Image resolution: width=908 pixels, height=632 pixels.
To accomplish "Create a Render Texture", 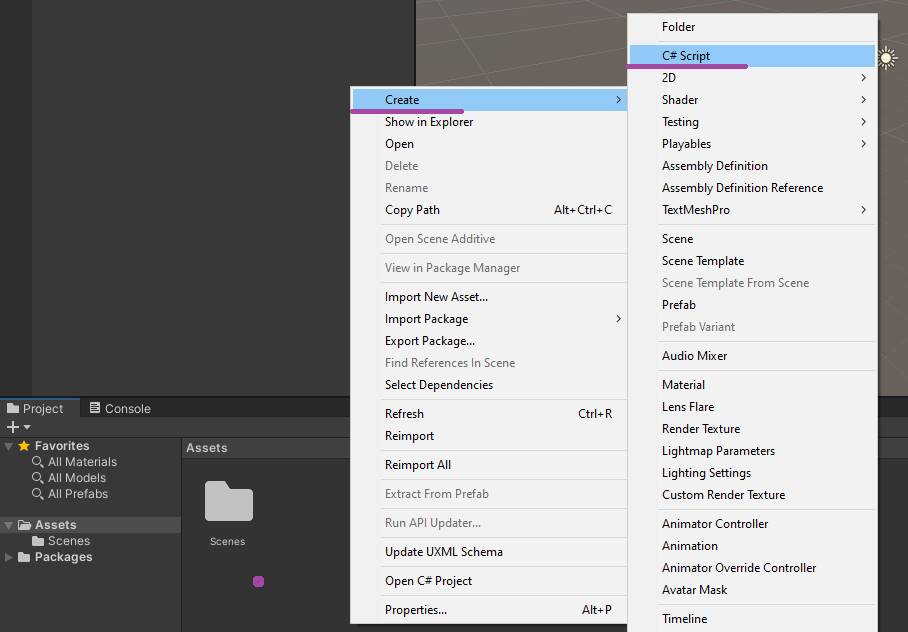I will (x=752, y=429).
